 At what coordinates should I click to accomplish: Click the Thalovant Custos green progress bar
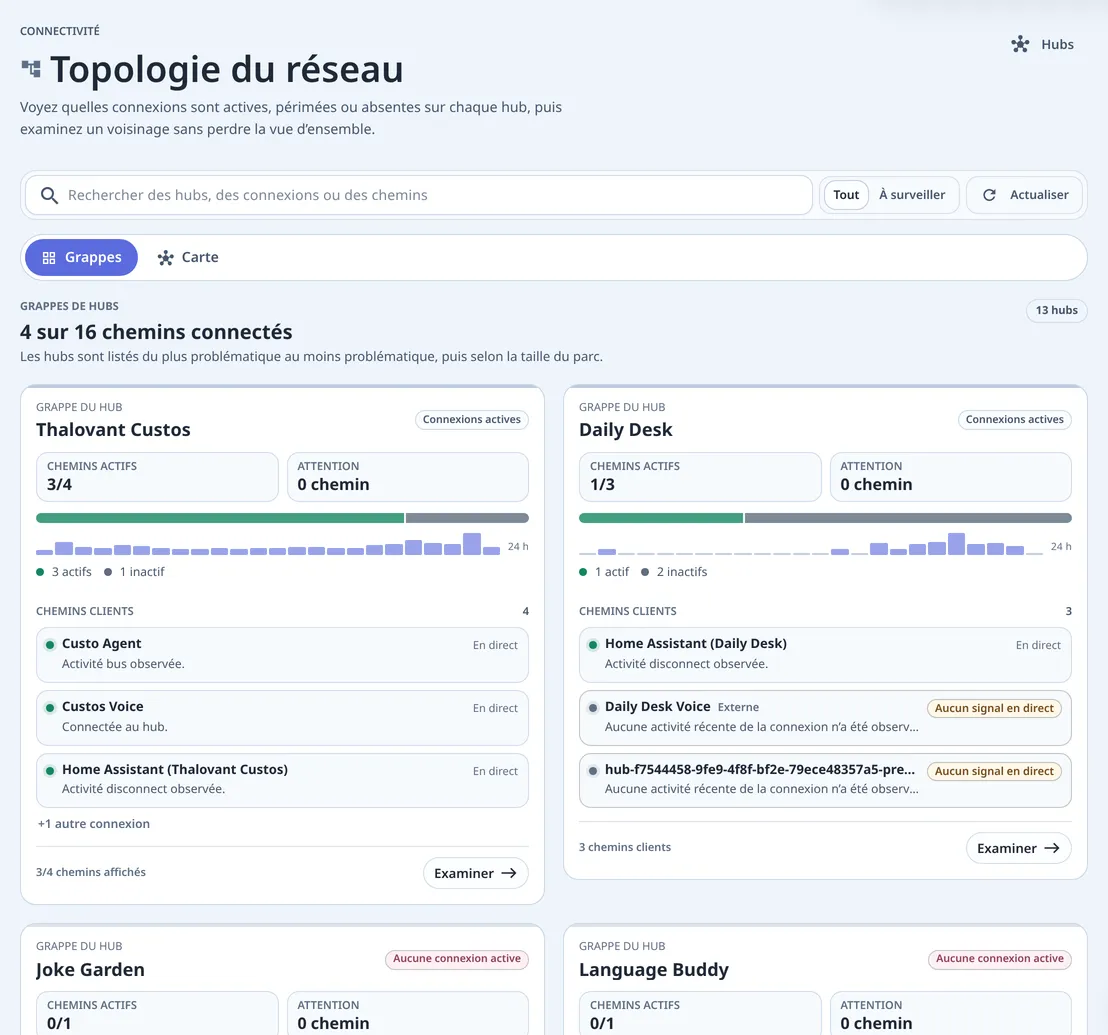coord(220,518)
